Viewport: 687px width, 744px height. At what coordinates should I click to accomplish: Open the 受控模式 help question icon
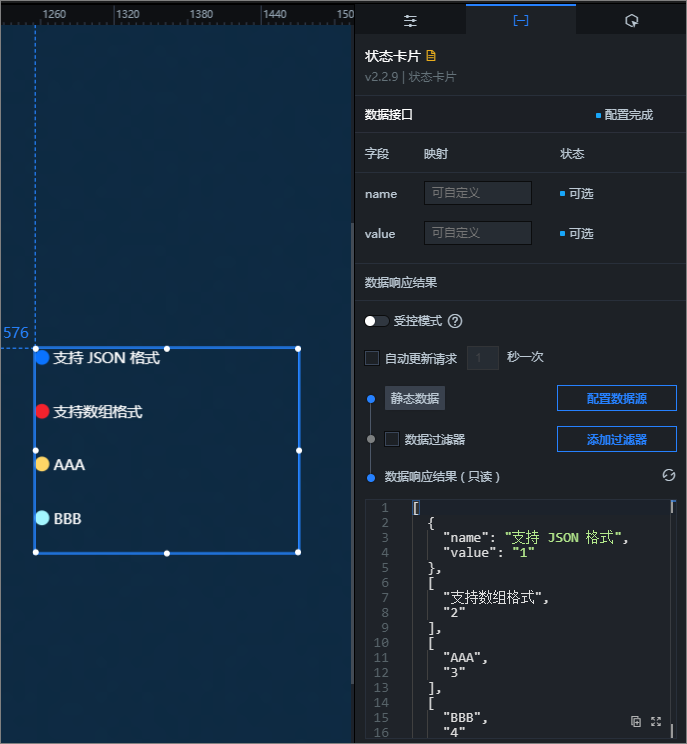click(455, 321)
